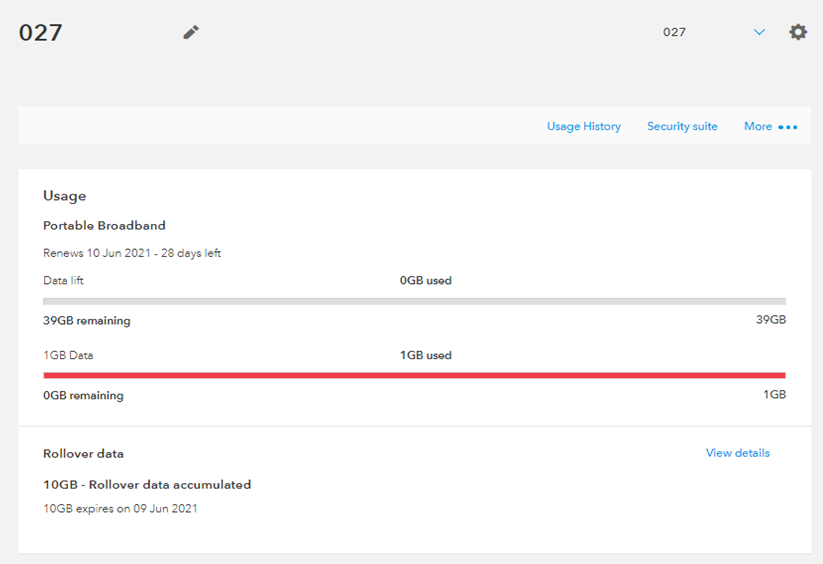The height and width of the screenshot is (564, 823).
Task: Open settings with the gear icon
Action: coord(797,32)
